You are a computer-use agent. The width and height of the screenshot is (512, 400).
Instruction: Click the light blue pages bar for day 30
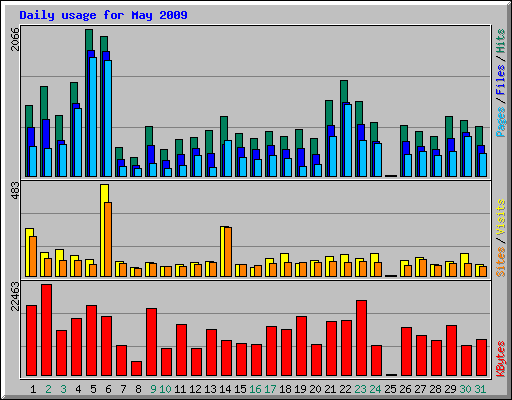click(x=468, y=156)
